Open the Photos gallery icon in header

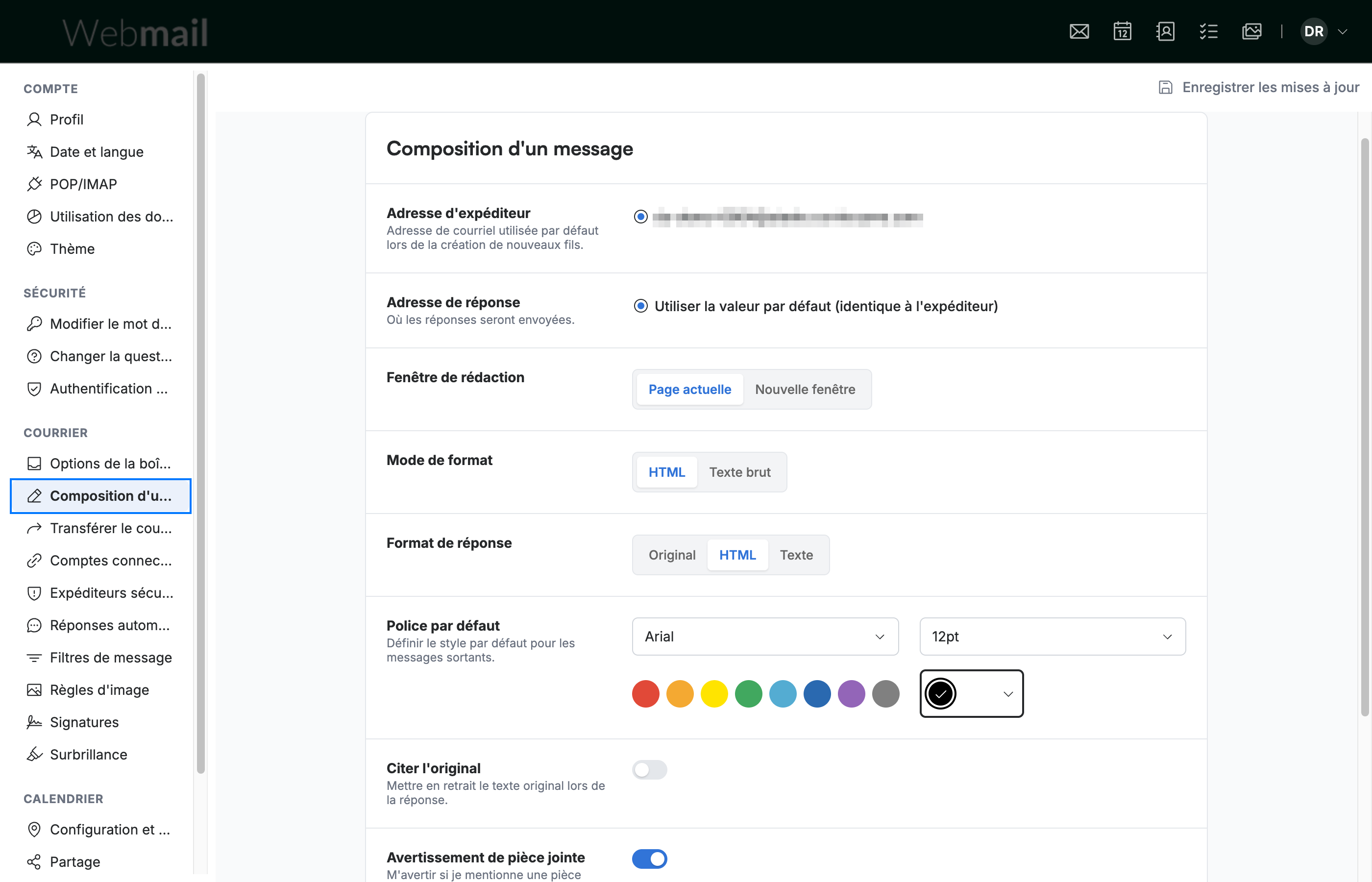[x=1252, y=31]
